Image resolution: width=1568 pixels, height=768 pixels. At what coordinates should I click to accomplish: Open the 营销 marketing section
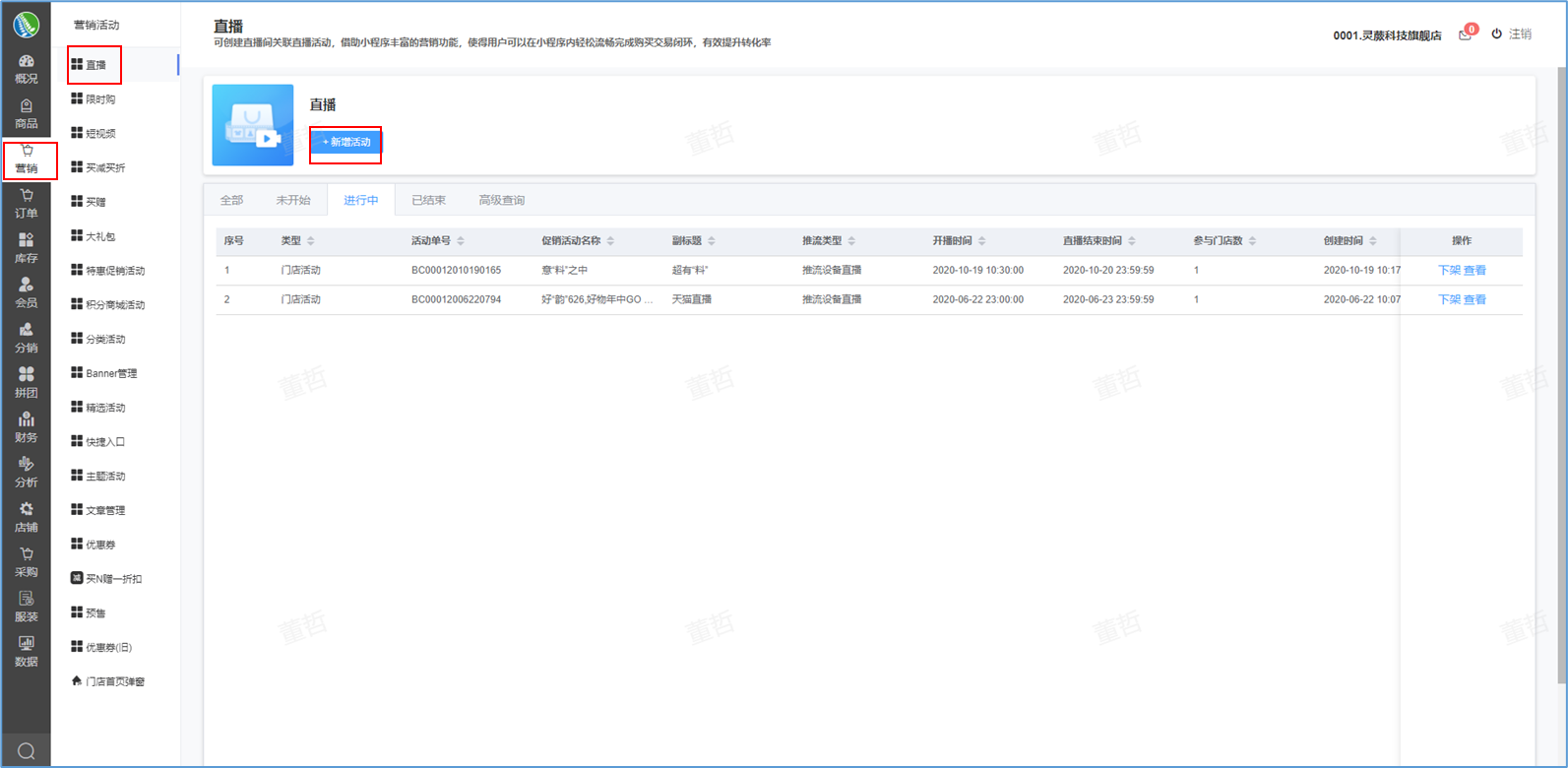(x=27, y=160)
